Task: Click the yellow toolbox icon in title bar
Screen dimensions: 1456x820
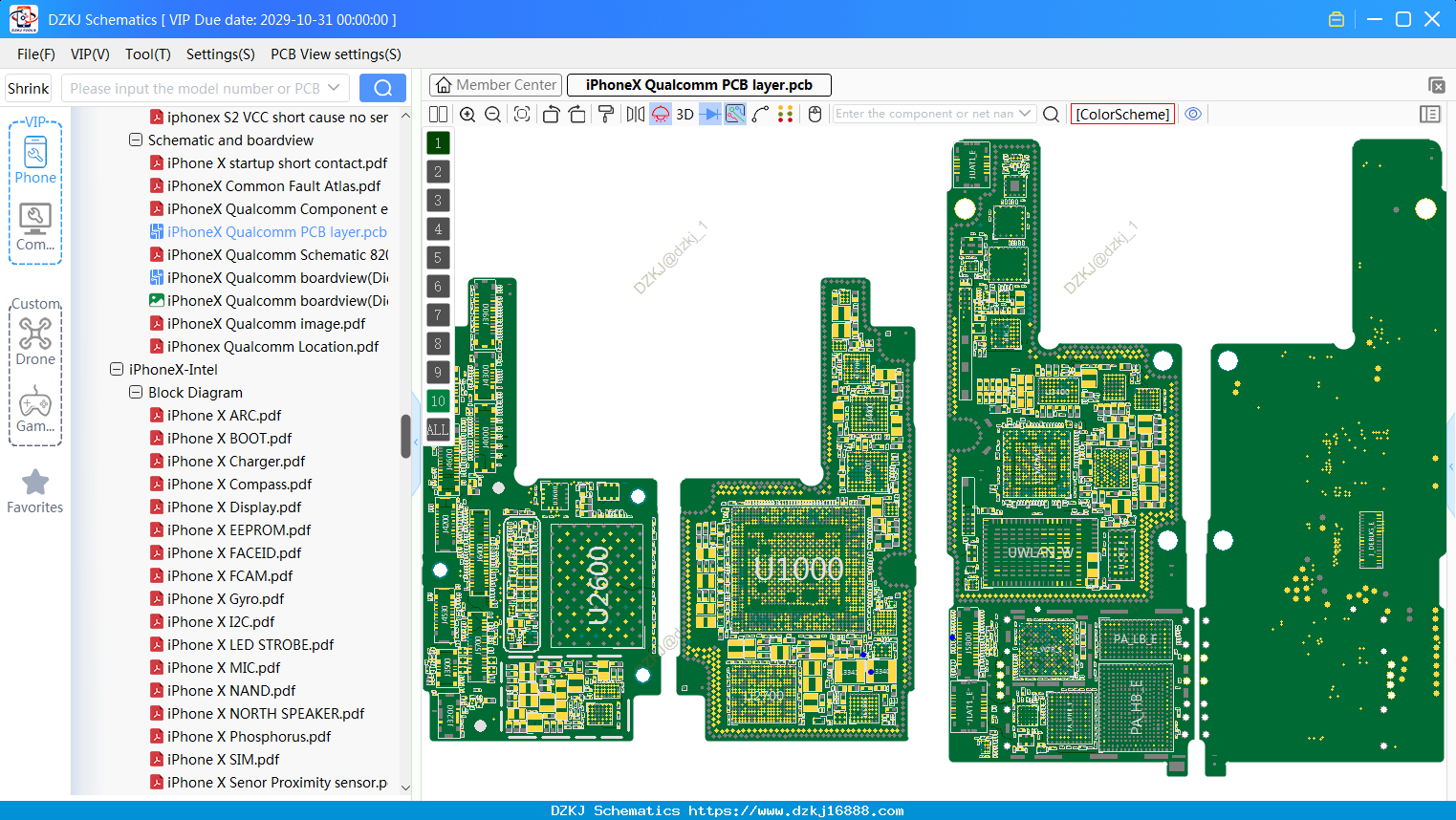Action: 1336,19
